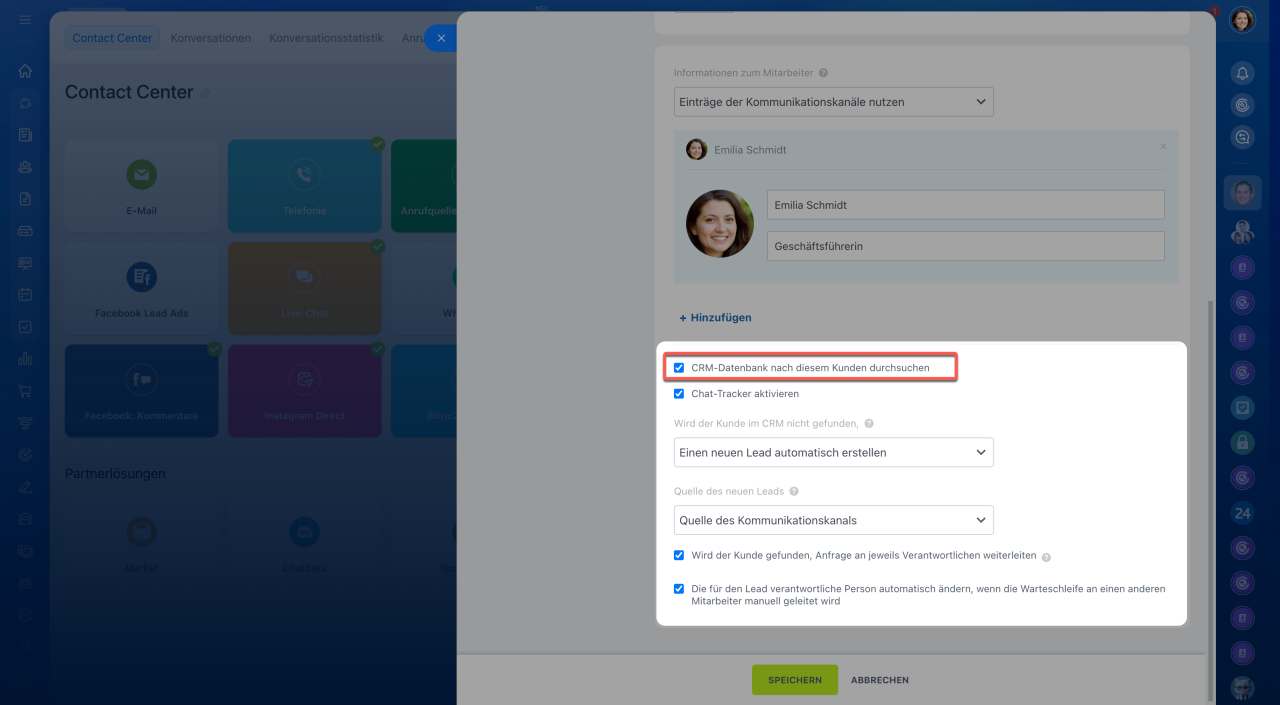Open the Live-Chat channel card

pyautogui.click(x=304, y=288)
